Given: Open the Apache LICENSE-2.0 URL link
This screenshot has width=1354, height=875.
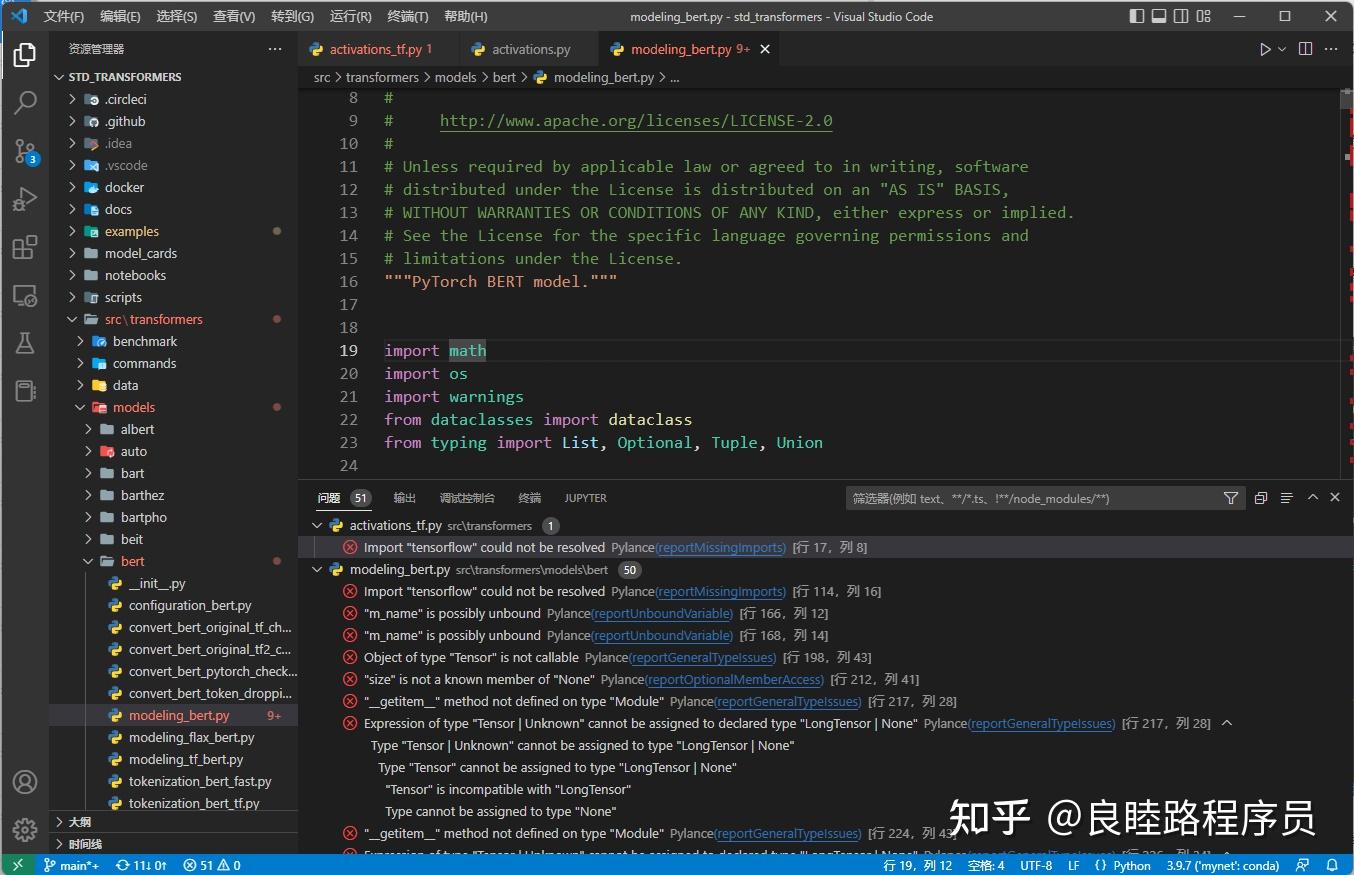Looking at the screenshot, I should click(x=636, y=121).
